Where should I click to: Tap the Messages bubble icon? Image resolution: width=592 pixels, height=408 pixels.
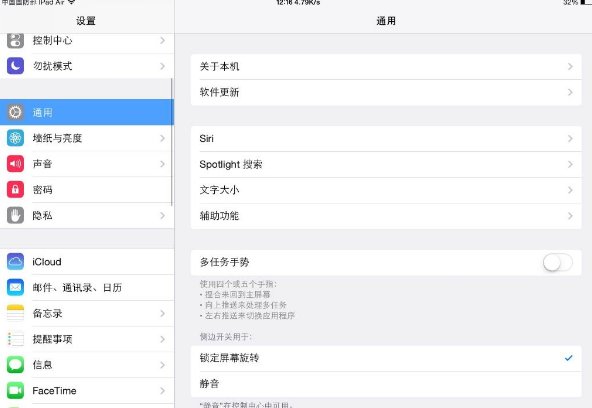tap(15, 365)
